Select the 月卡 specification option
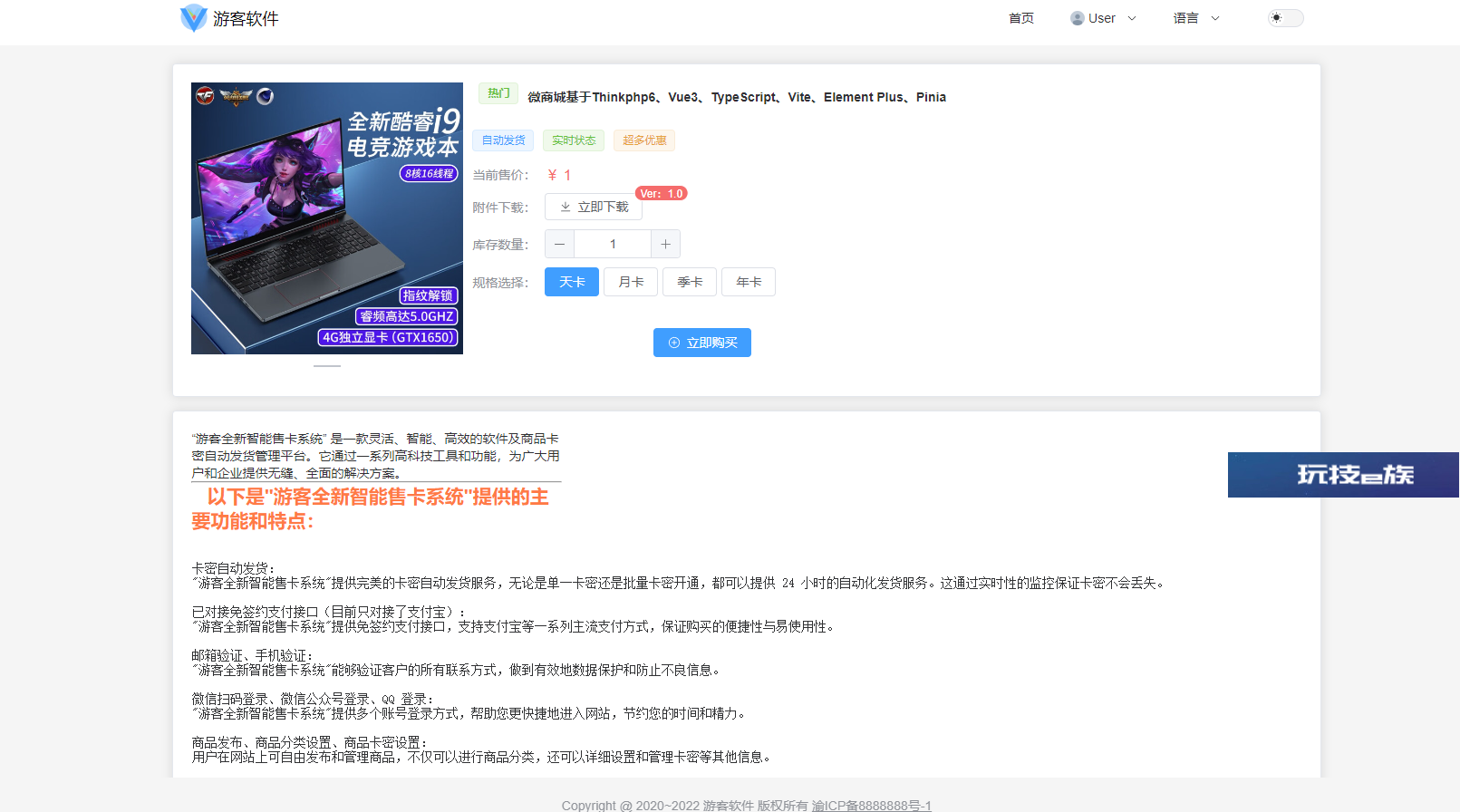The height and width of the screenshot is (812, 1460). point(631,282)
